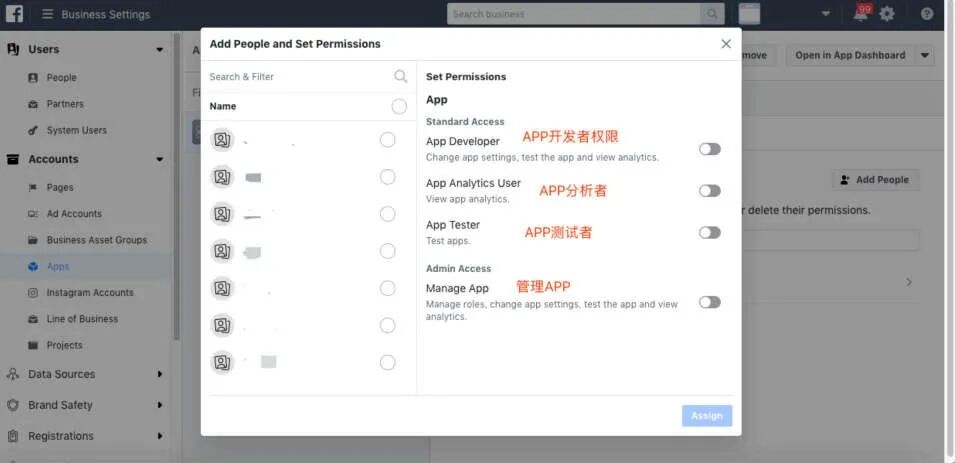955x463 pixels.
Task: Click the Ad Accounts icon
Action: 33,214
